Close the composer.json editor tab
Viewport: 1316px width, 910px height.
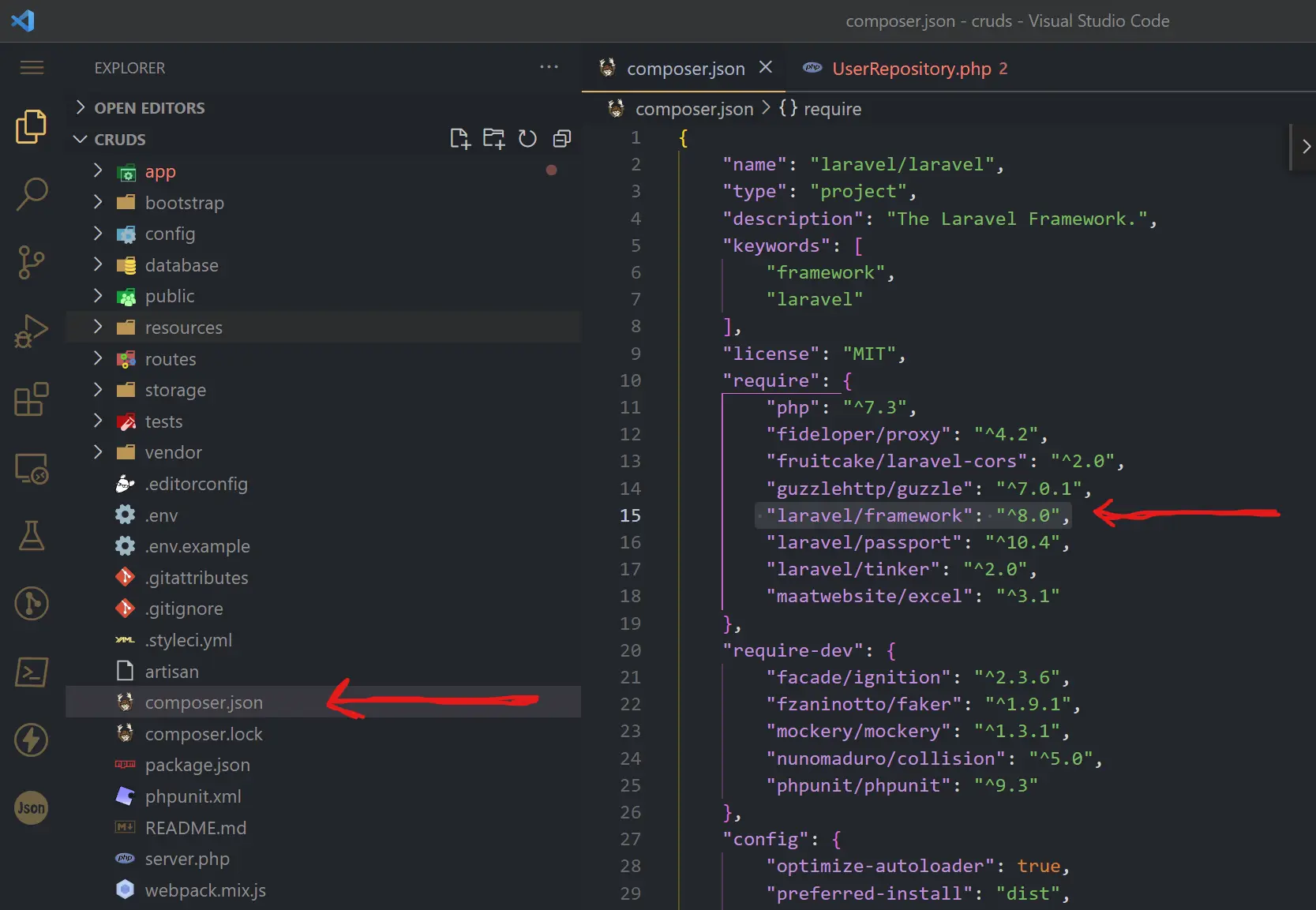click(765, 68)
